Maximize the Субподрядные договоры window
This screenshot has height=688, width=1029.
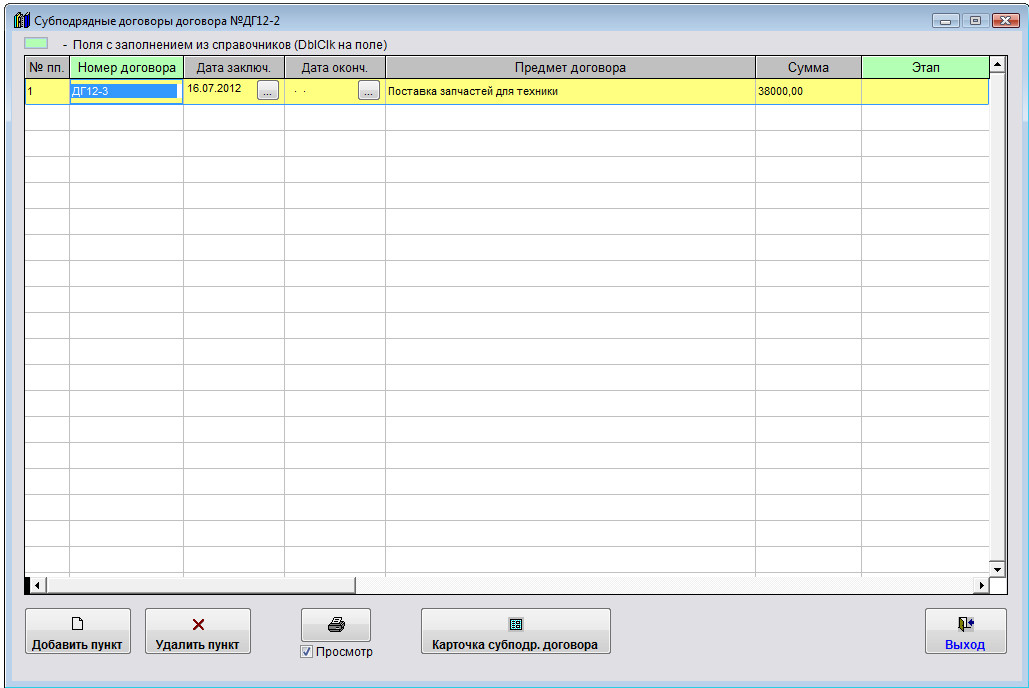(x=975, y=21)
